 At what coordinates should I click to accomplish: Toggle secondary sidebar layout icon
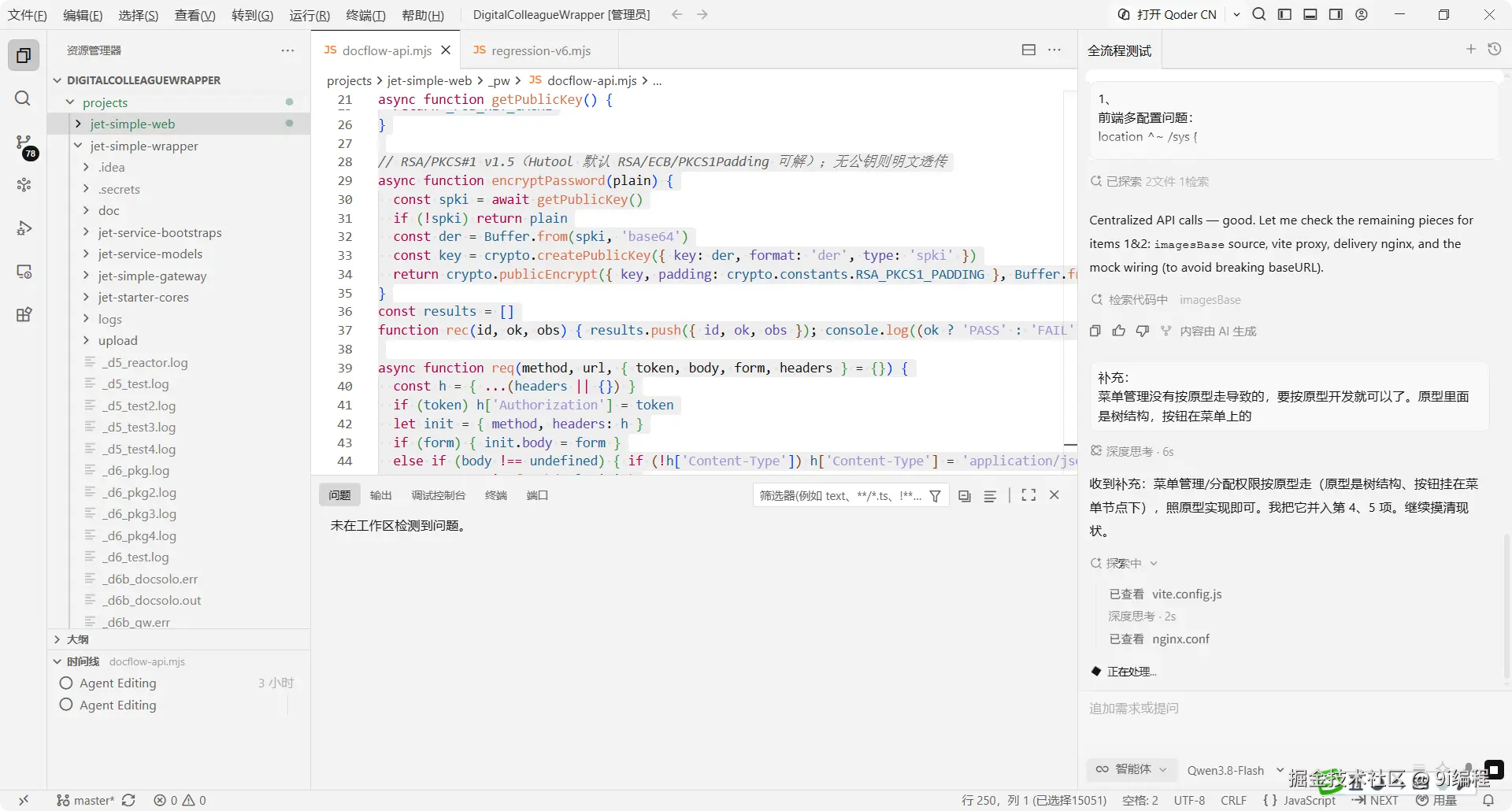tap(1336, 14)
